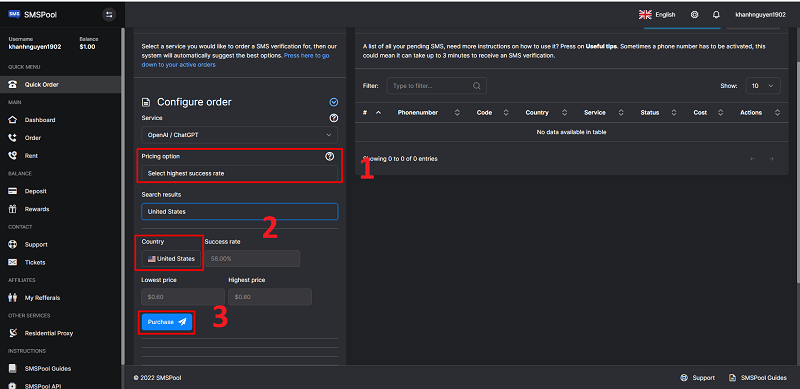Click the Service help question mark icon

pyautogui.click(x=334, y=118)
